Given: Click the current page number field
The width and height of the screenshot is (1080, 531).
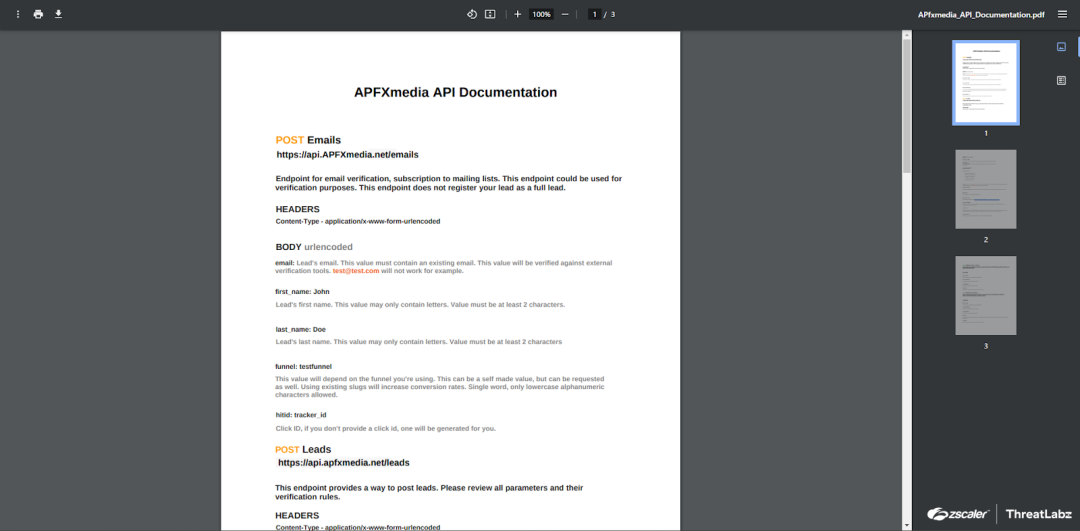Looking at the screenshot, I should point(595,14).
